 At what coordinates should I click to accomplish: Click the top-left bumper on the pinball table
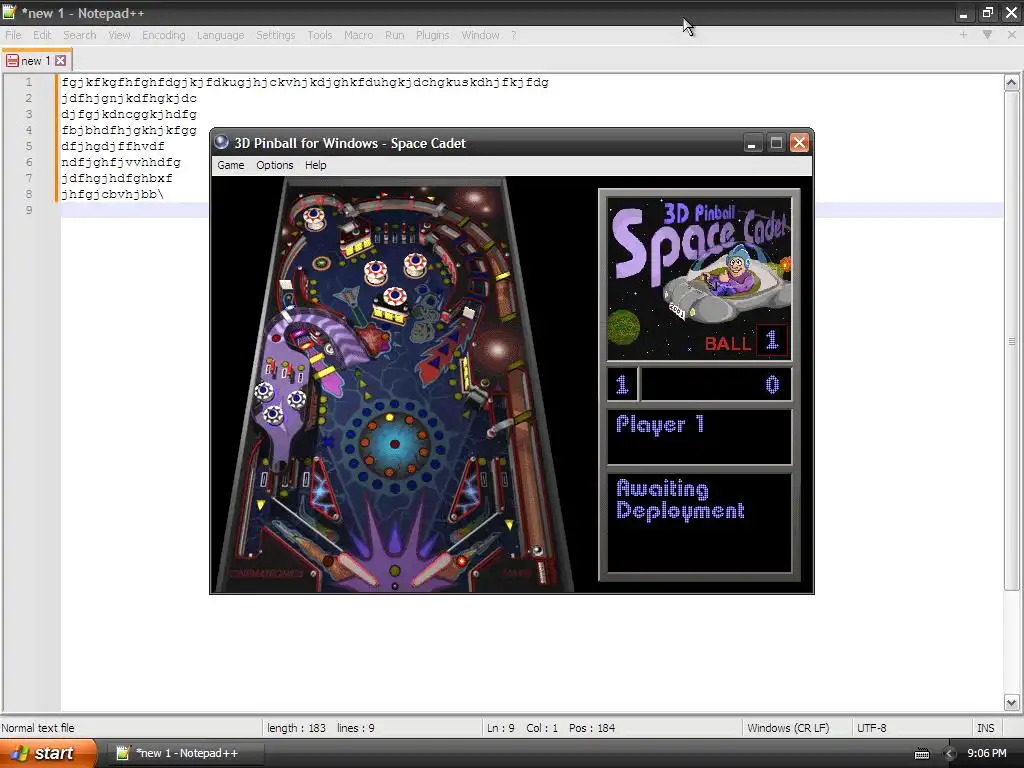(314, 218)
